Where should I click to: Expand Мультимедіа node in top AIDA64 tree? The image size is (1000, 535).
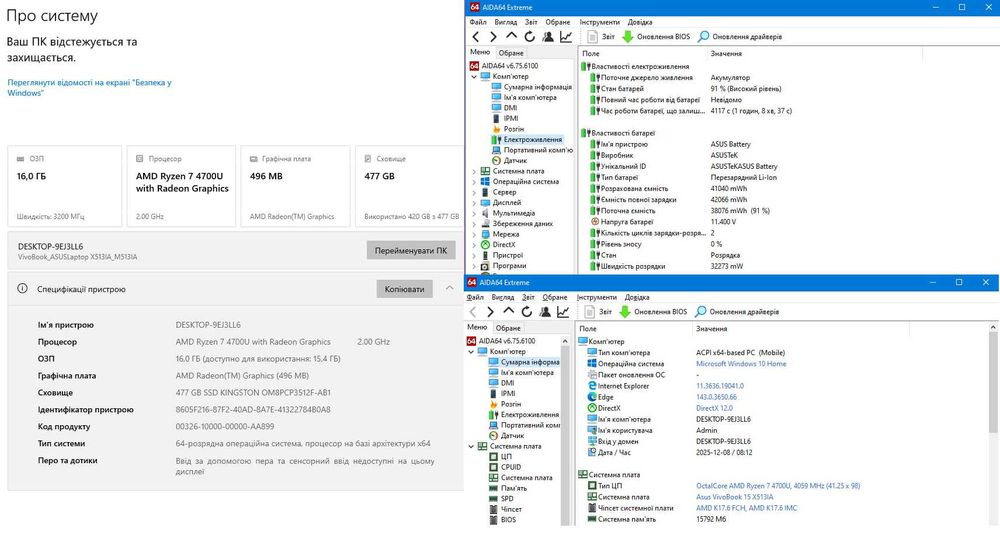(x=474, y=214)
